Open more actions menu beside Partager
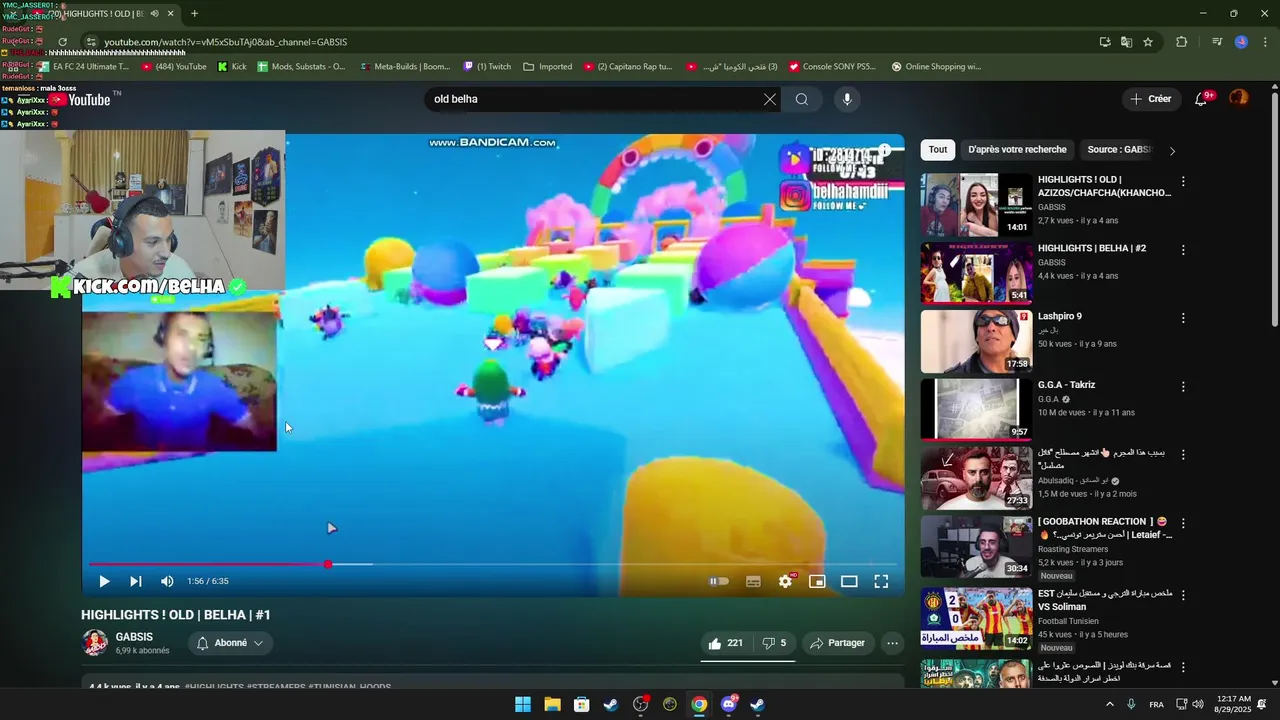This screenshot has width=1280, height=720. pos(893,643)
